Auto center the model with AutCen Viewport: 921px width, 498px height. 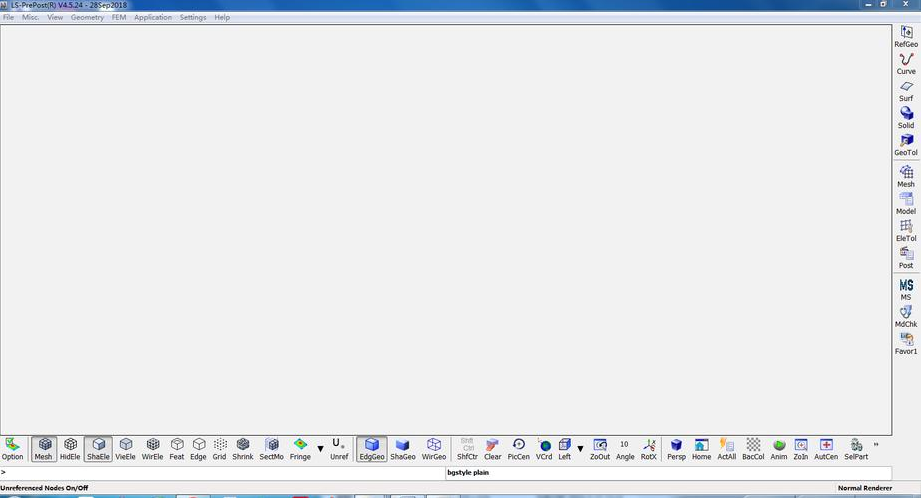tap(826, 449)
